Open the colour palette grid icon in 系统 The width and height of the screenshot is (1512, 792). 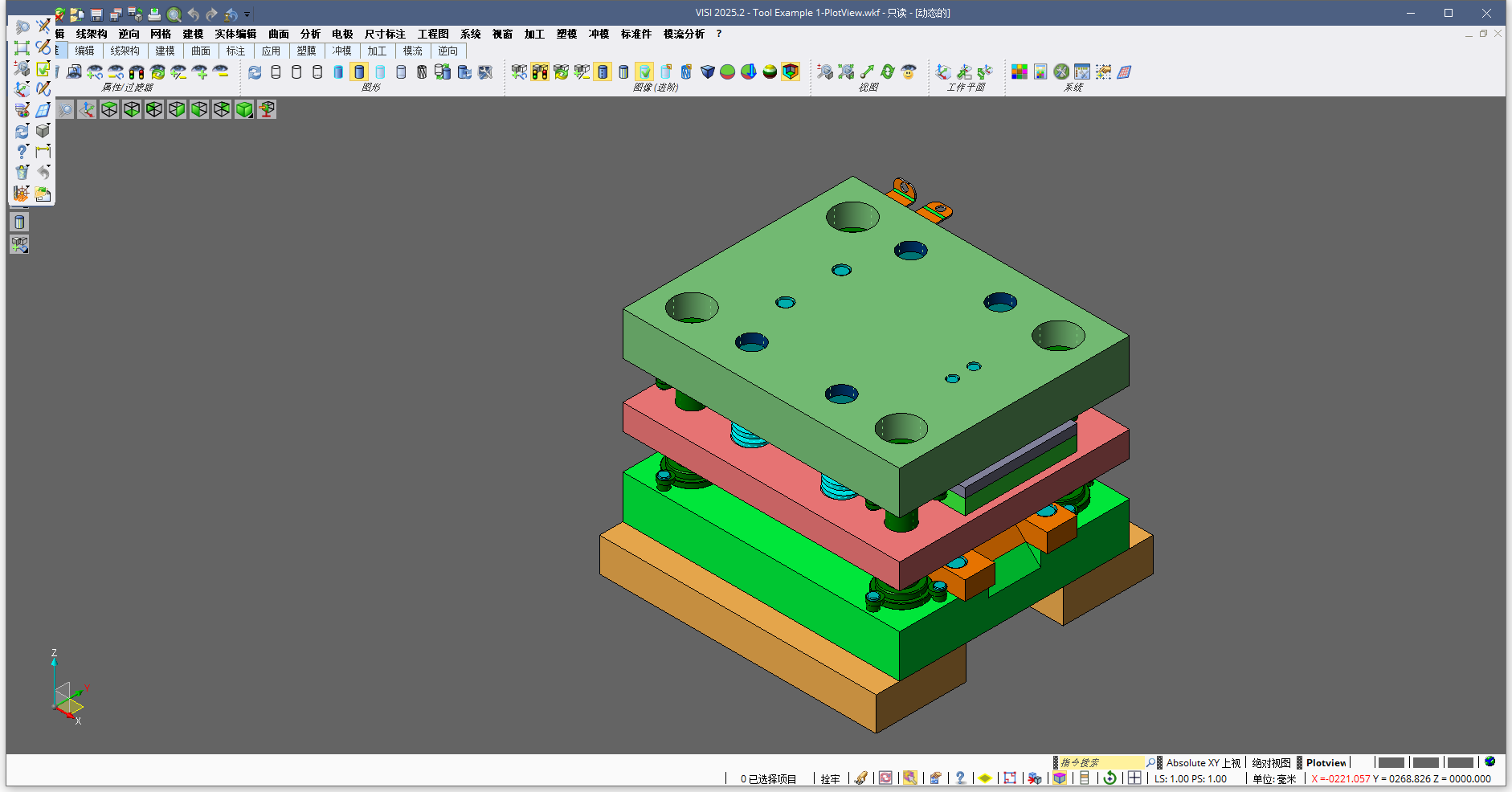[x=1020, y=72]
